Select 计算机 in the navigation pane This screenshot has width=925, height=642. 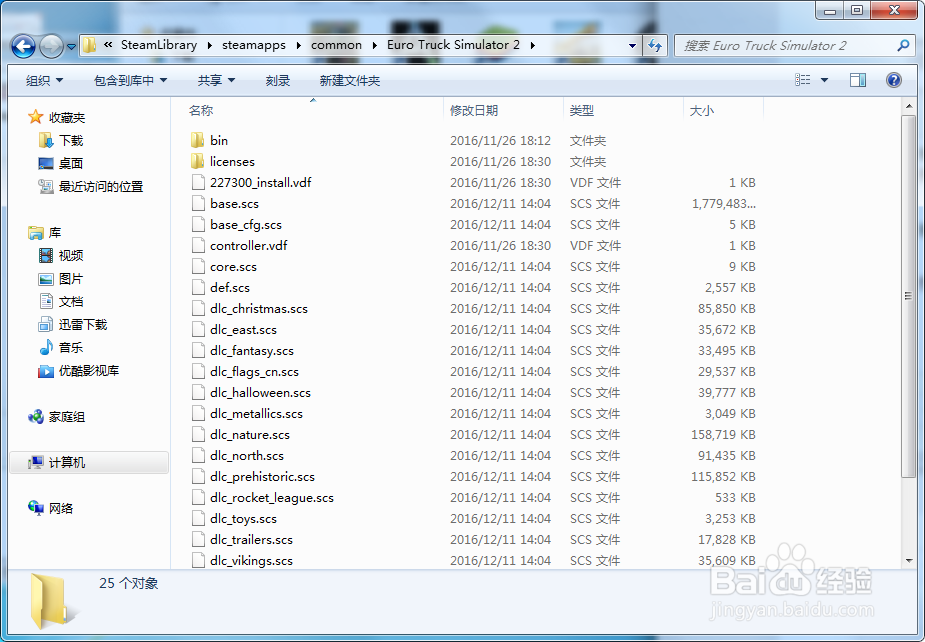pyautogui.click(x=89, y=463)
